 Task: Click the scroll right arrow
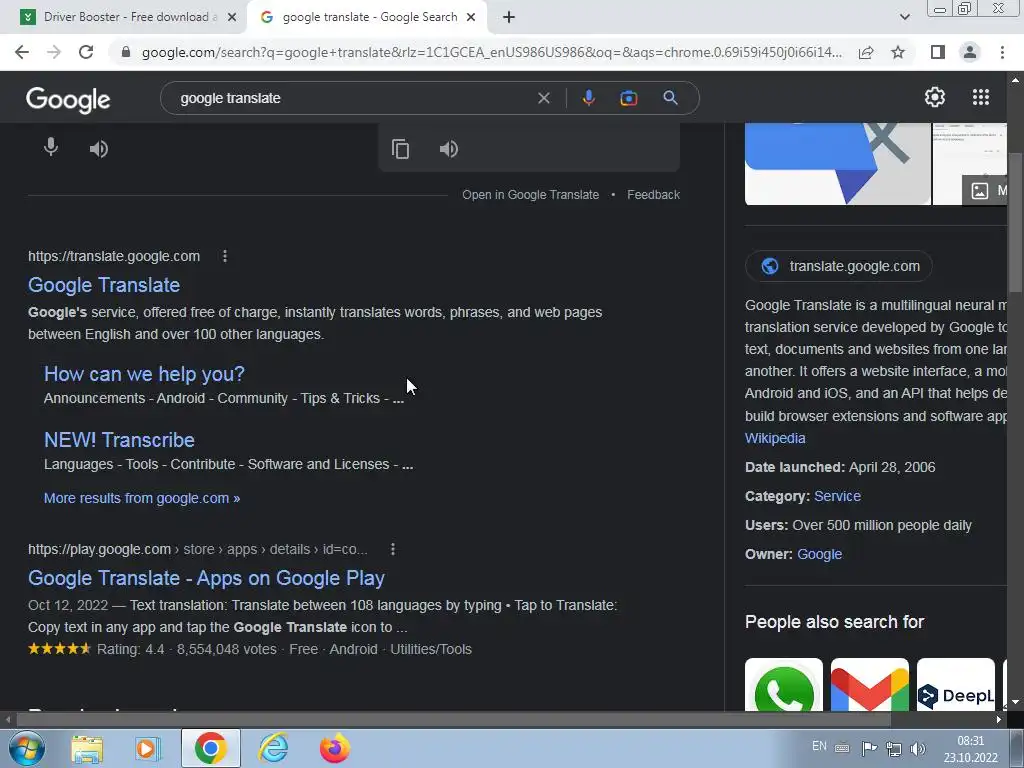(999, 720)
